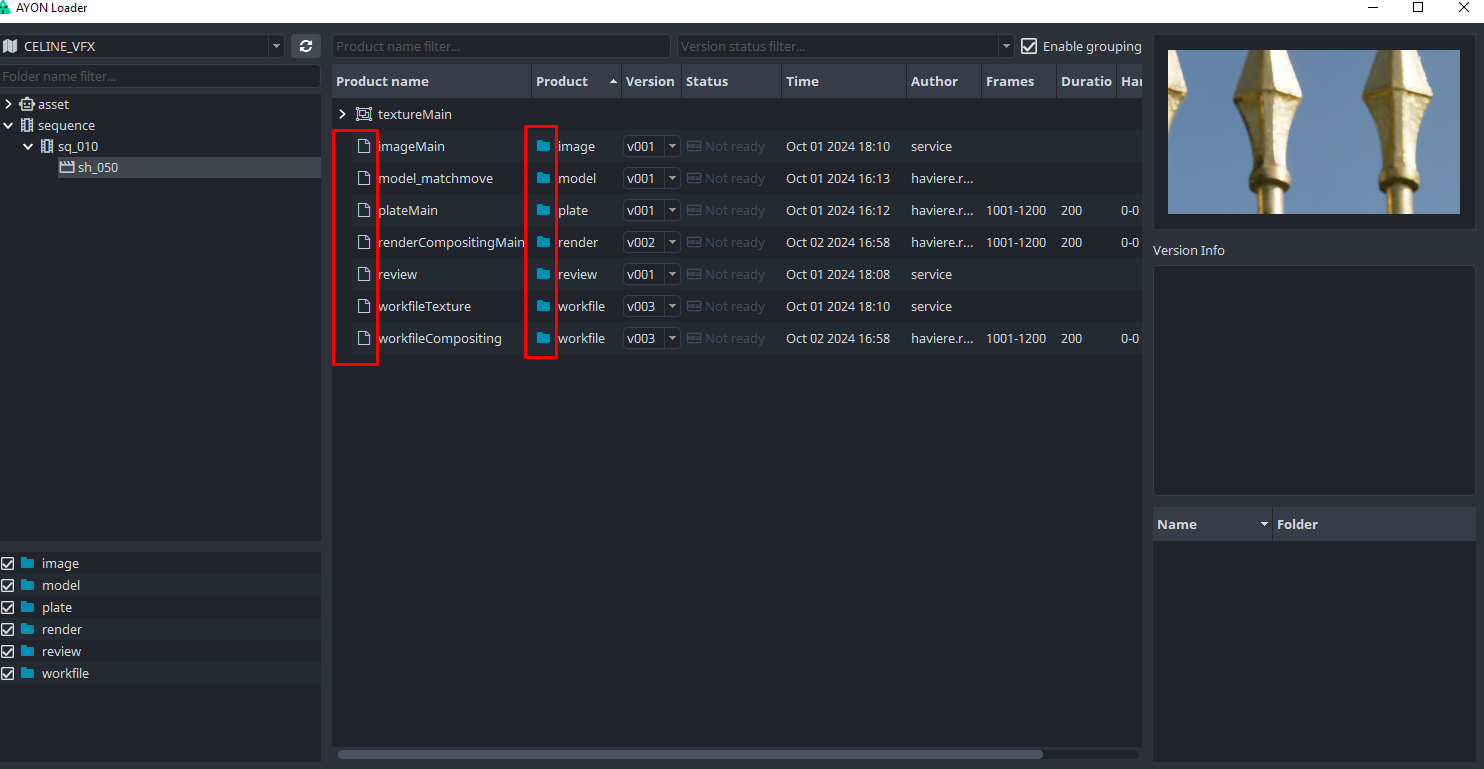Screen dimensions: 1484x769
Task: Click the folder icon in the workfileCompositing row
Action: point(543,338)
